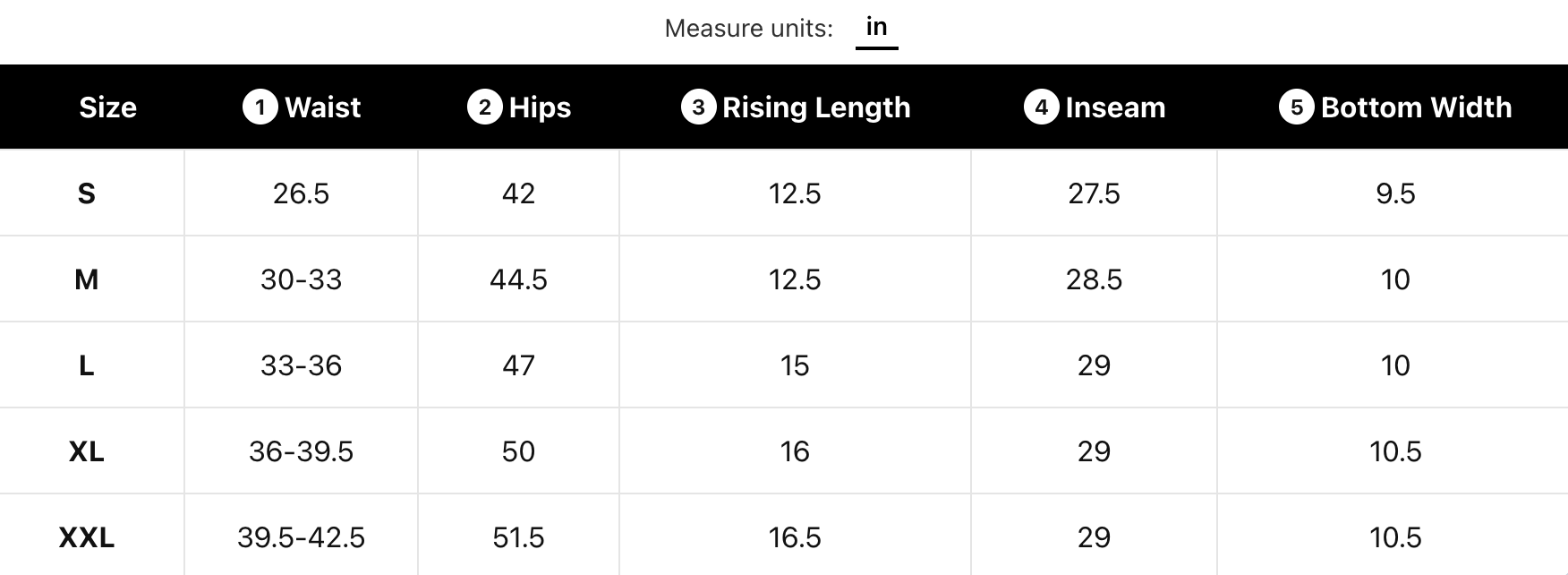Click the Waist column header label

point(322,107)
